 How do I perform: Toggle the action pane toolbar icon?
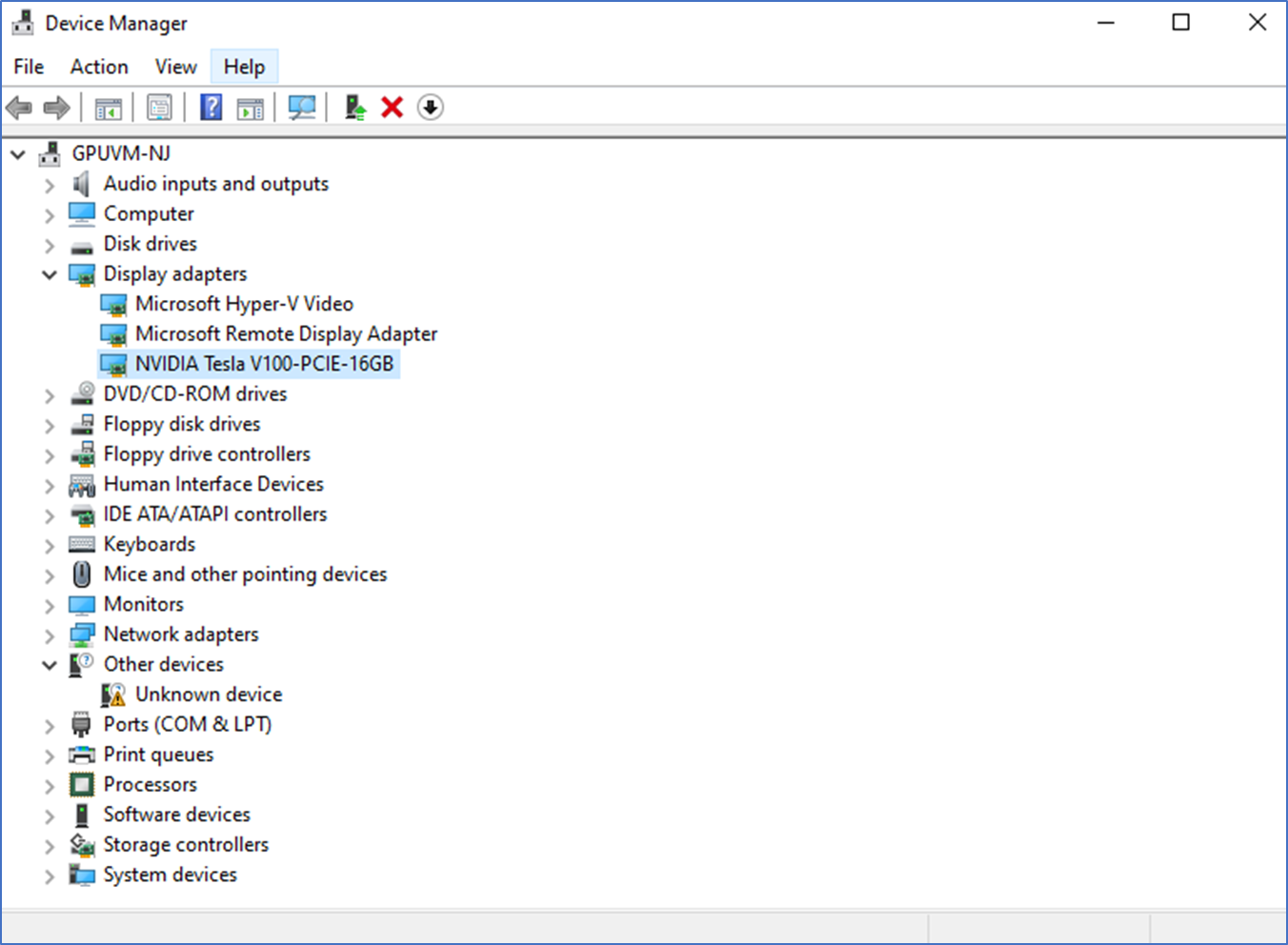click(x=251, y=108)
